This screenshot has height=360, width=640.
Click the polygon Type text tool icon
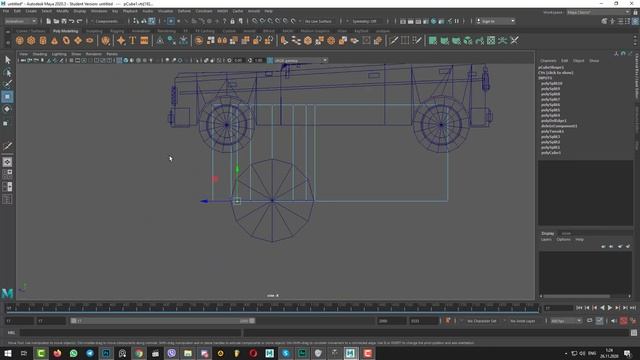(133, 40)
